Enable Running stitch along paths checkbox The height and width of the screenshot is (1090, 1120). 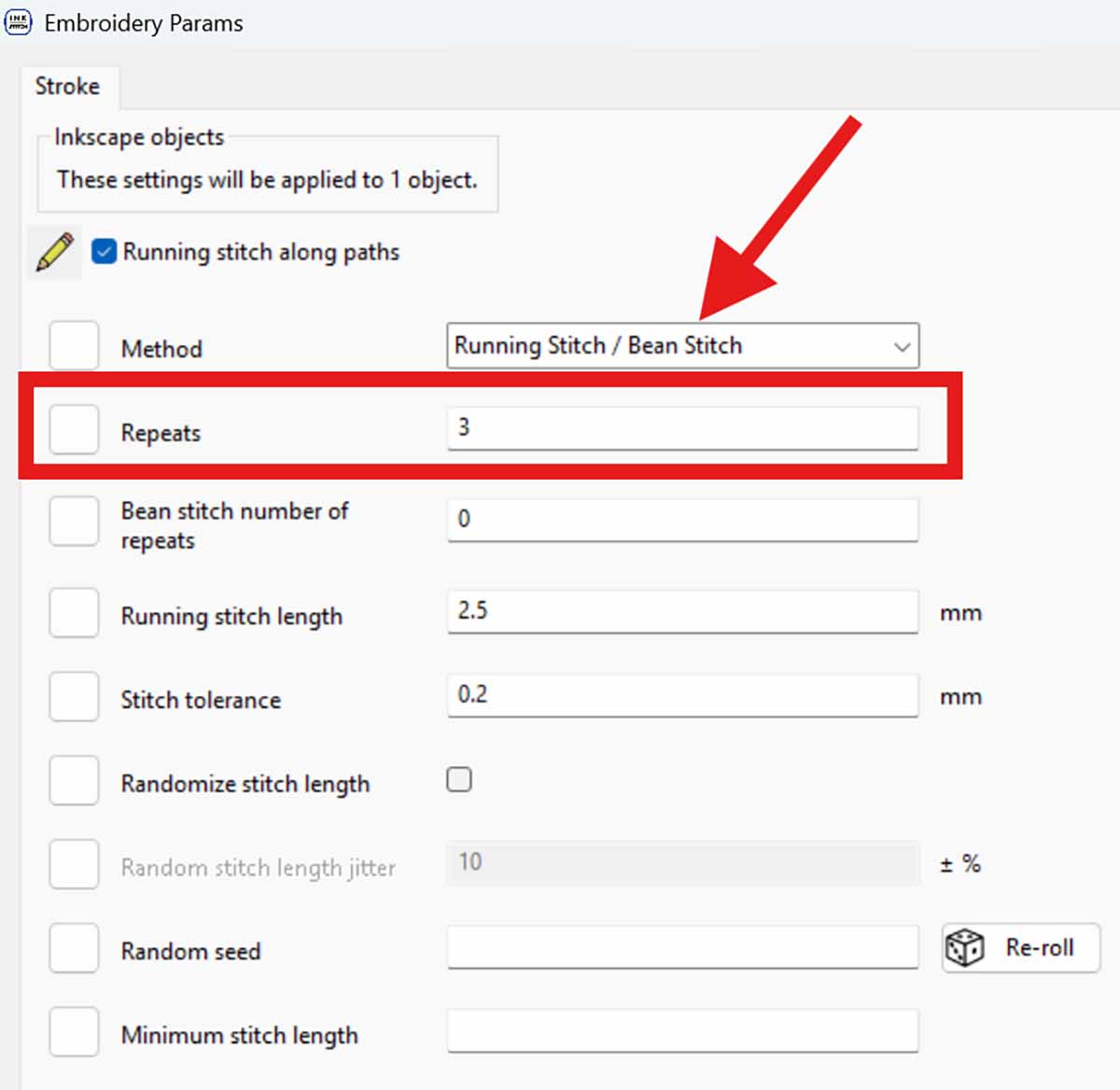[x=104, y=252]
